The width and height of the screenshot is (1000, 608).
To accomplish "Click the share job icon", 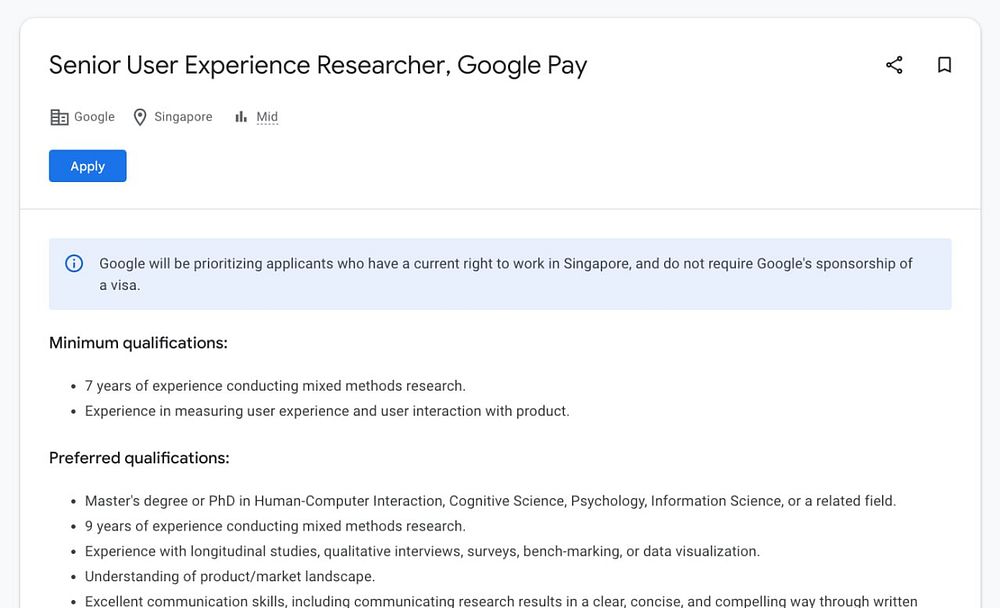I will (894, 64).
